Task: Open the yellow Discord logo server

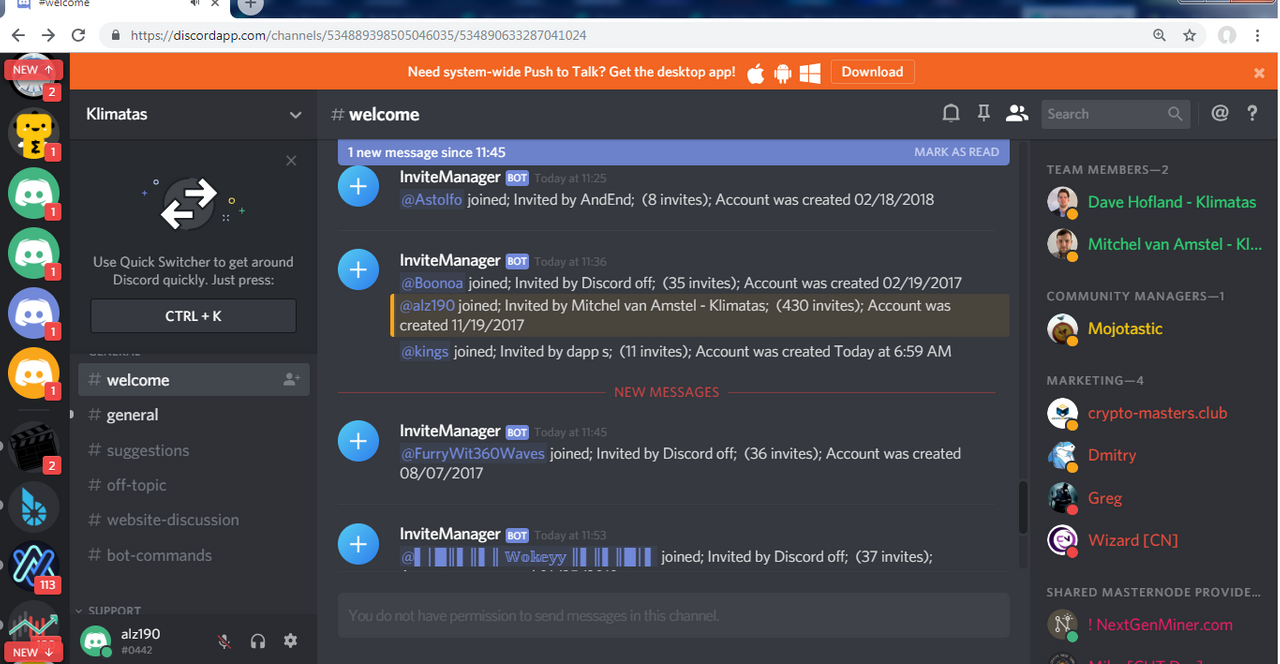Action: [x=34, y=372]
